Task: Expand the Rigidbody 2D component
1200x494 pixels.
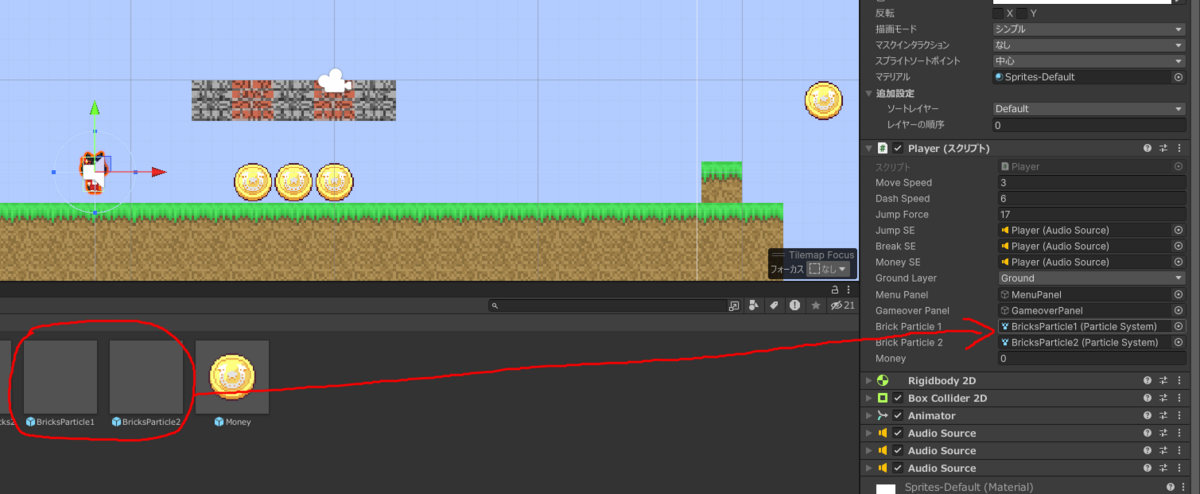Action: point(869,380)
